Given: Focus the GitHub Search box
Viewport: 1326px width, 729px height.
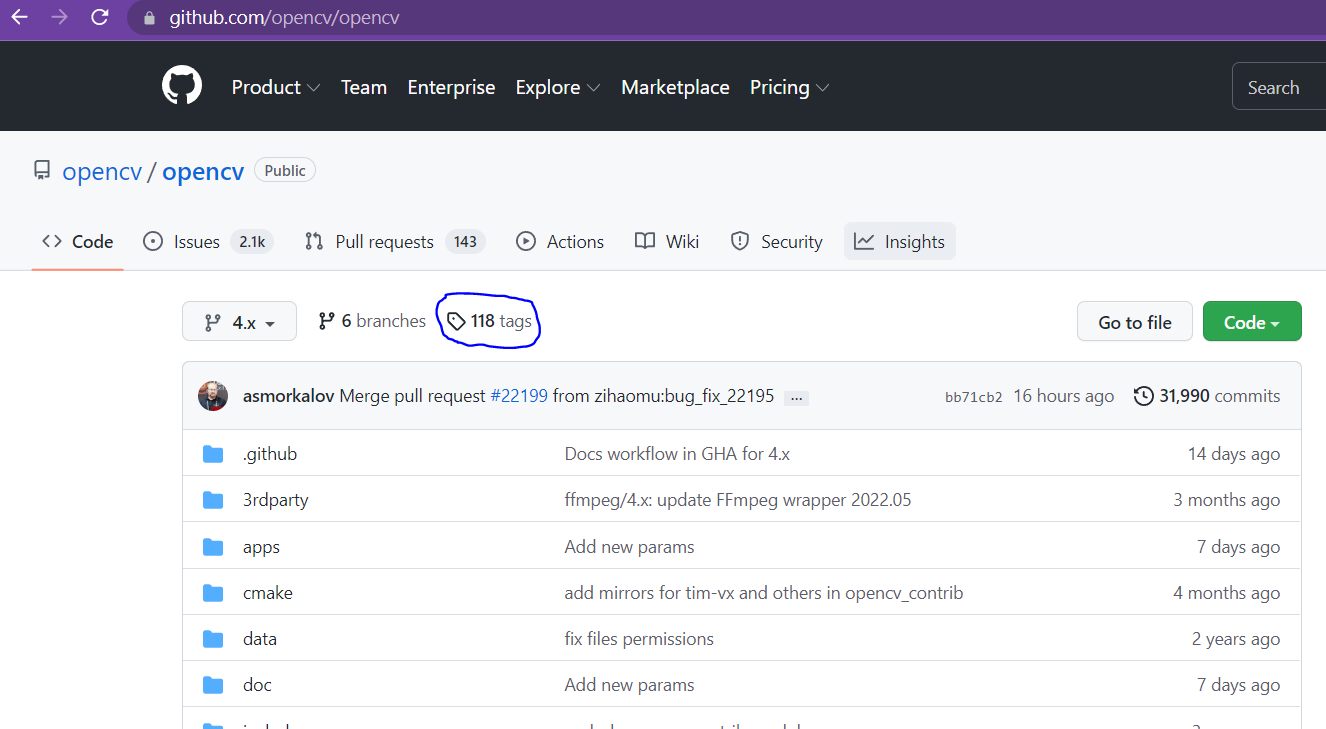Looking at the screenshot, I should click(1279, 87).
